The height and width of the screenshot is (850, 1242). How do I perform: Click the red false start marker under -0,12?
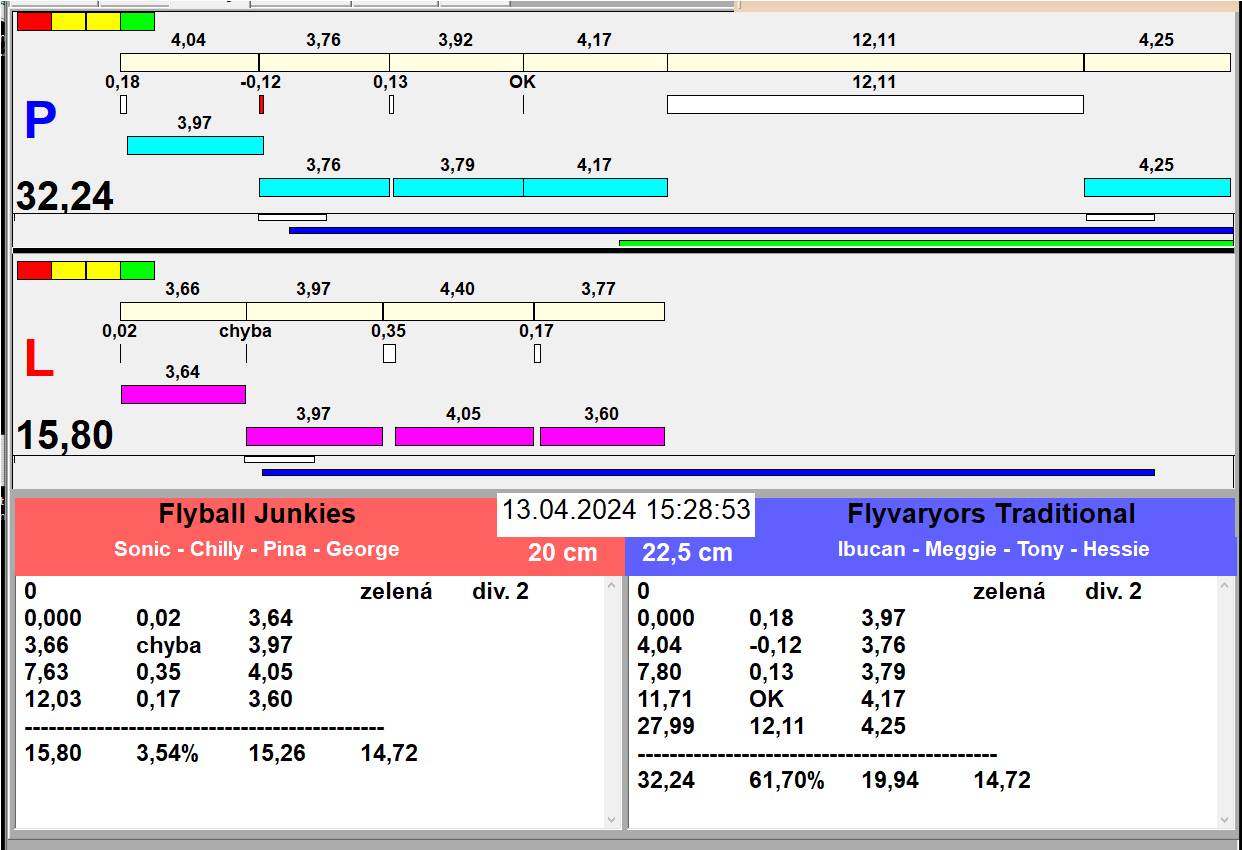click(261, 104)
